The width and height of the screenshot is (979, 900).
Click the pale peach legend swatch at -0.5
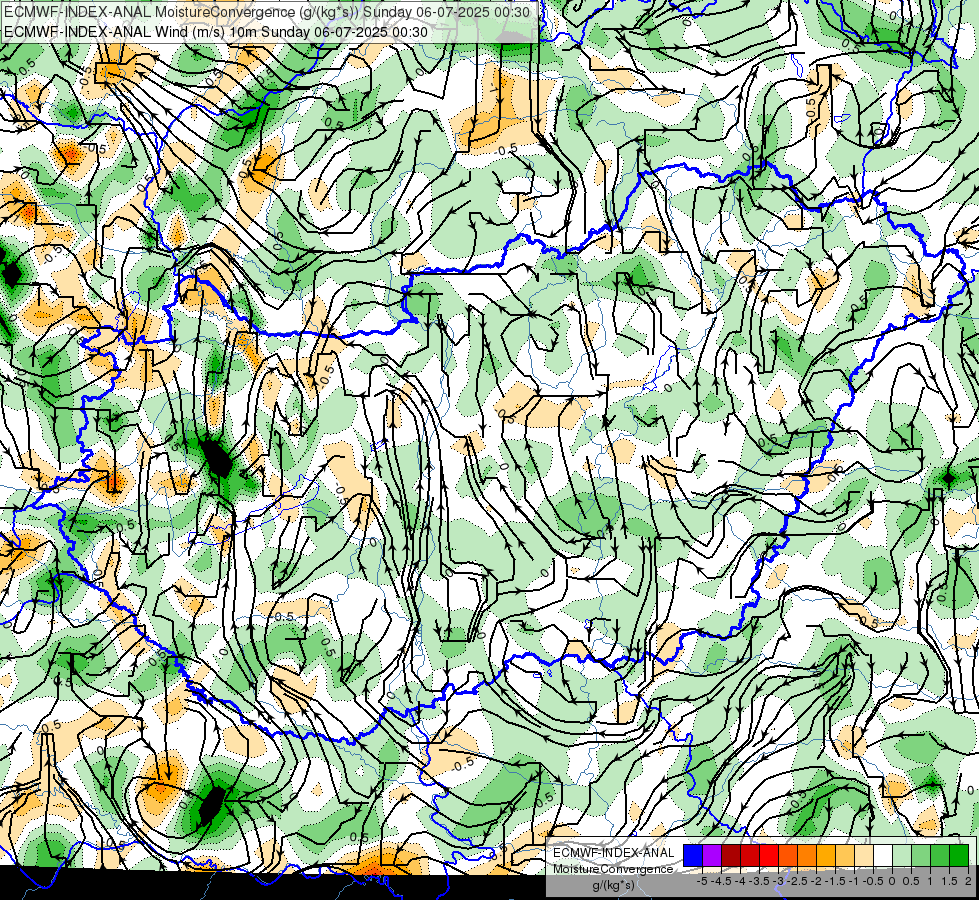(864, 856)
